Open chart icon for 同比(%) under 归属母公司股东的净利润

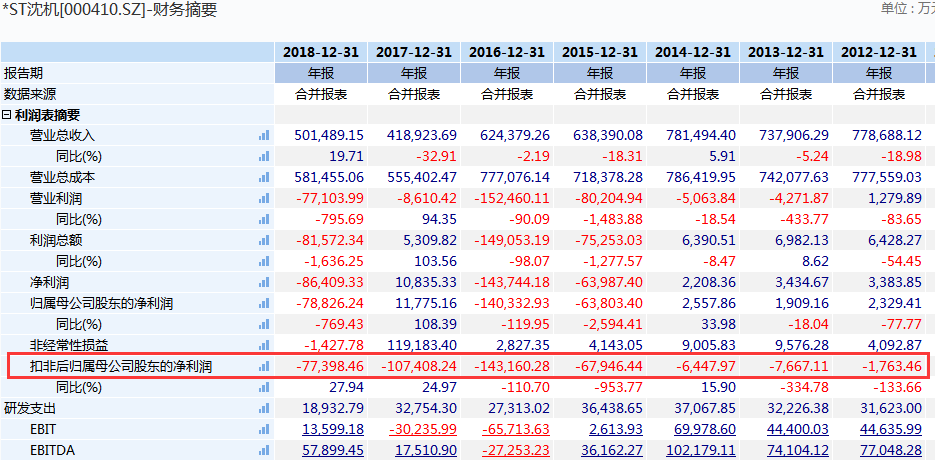(x=264, y=325)
